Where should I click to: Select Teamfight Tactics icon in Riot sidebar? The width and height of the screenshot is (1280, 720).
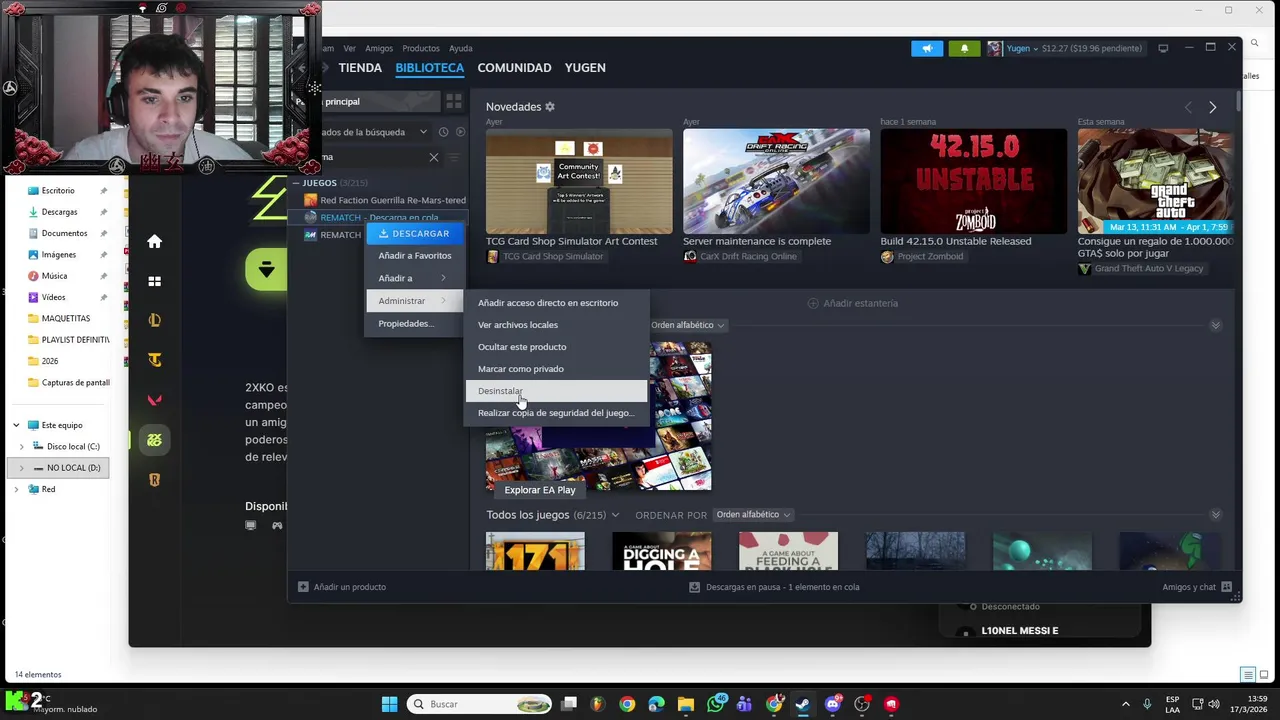click(x=154, y=360)
